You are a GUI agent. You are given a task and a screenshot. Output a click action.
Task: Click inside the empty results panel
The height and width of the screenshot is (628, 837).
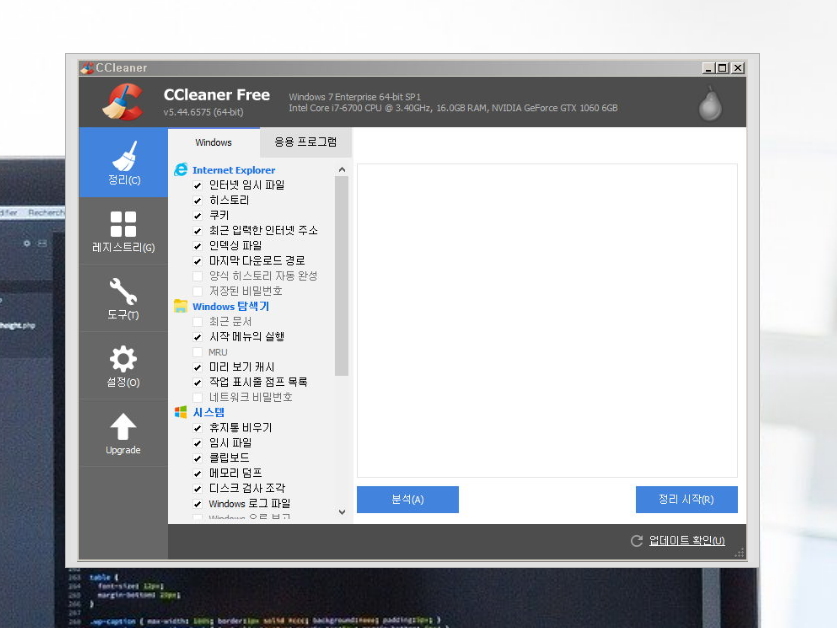click(x=547, y=320)
